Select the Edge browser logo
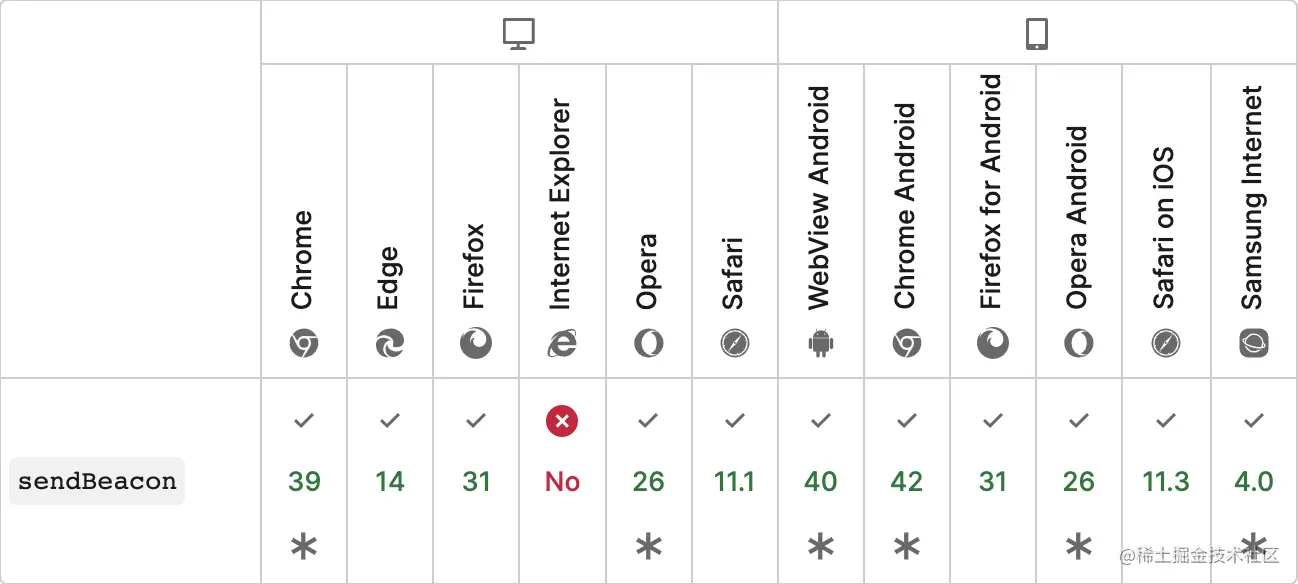 pos(390,344)
